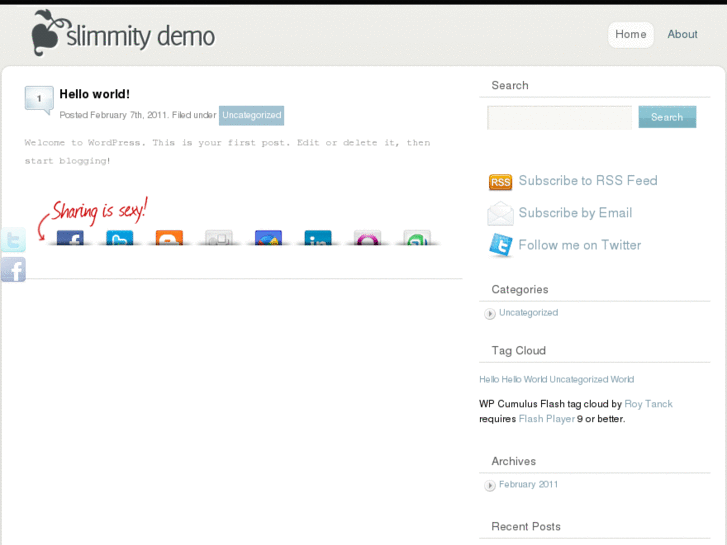727x545 pixels.
Task: Click the Recent Posts widget heading
Action: pyautogui.click(x=526, y=526)
